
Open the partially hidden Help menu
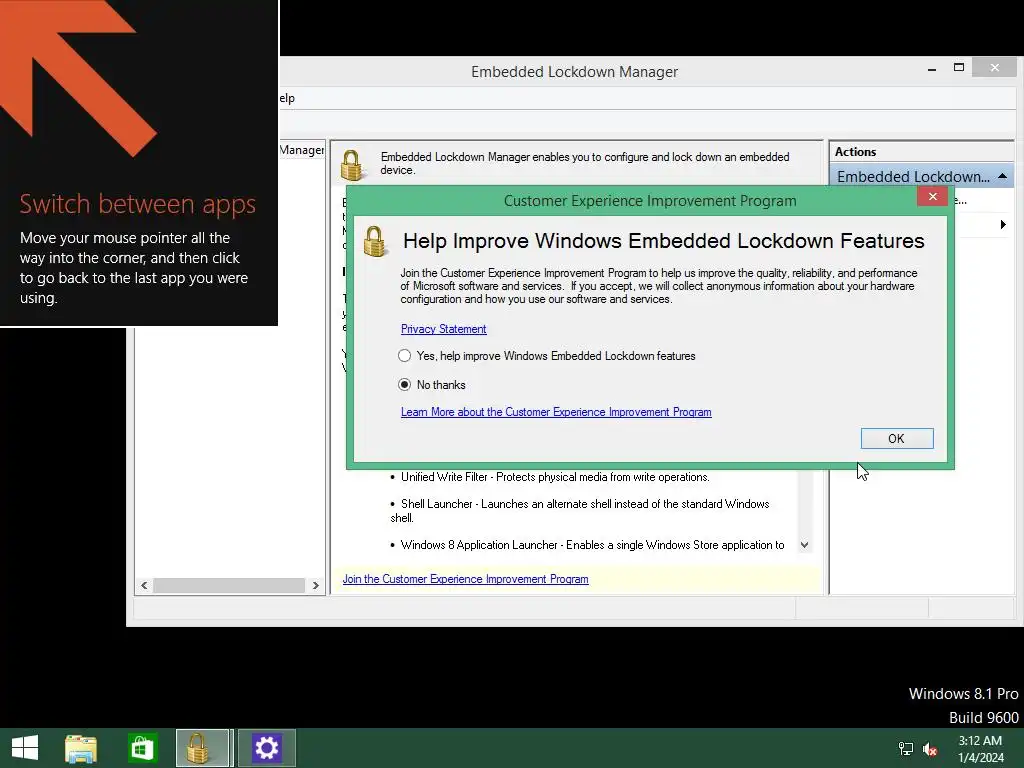pyautogui.click(x=287, y=98)
